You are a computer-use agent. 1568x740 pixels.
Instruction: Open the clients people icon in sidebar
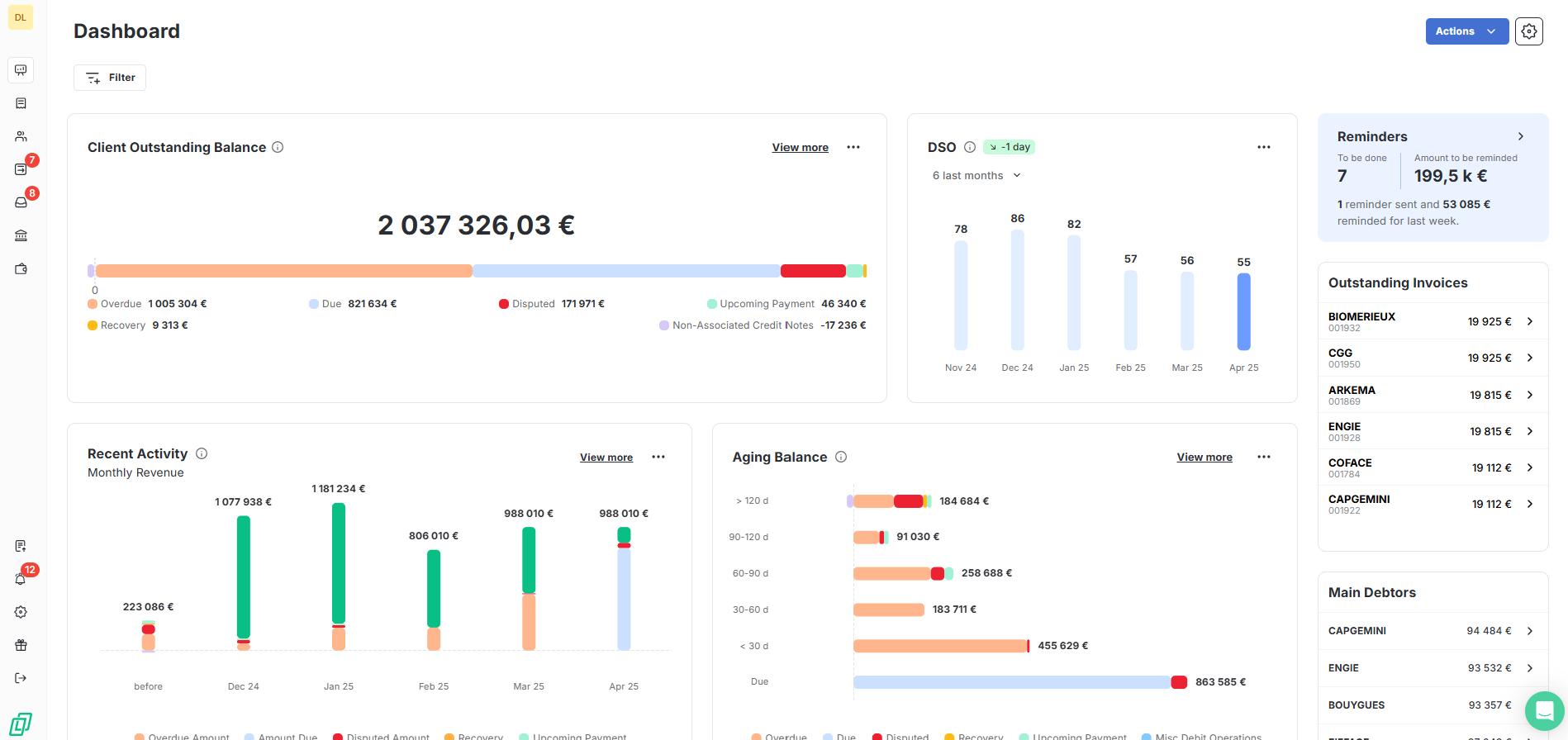(x=21, y=136)
